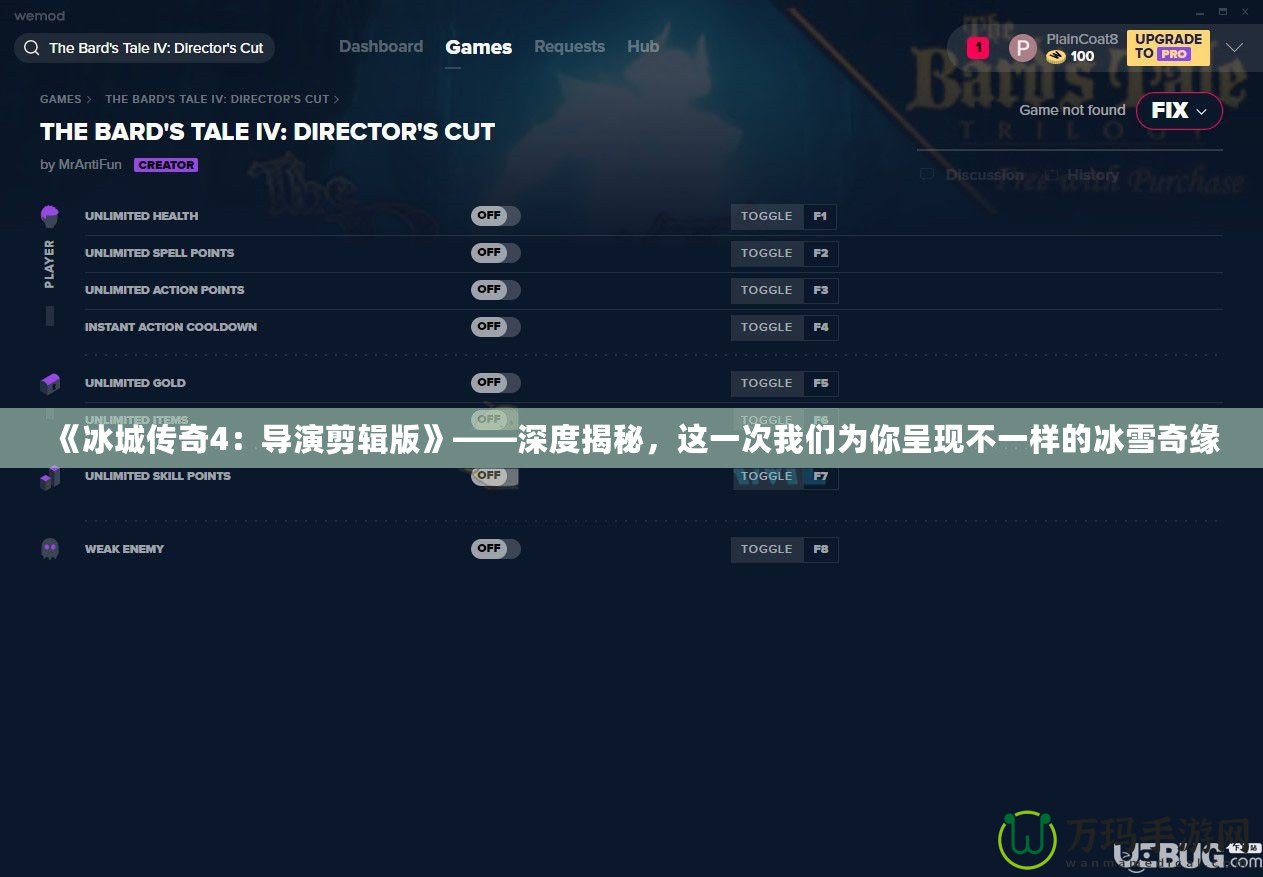The height and width of the screenshot is (877, 1263).
Task: Click the F1 hotkey for Unlimited Health
Action: [x=820, y=216]
